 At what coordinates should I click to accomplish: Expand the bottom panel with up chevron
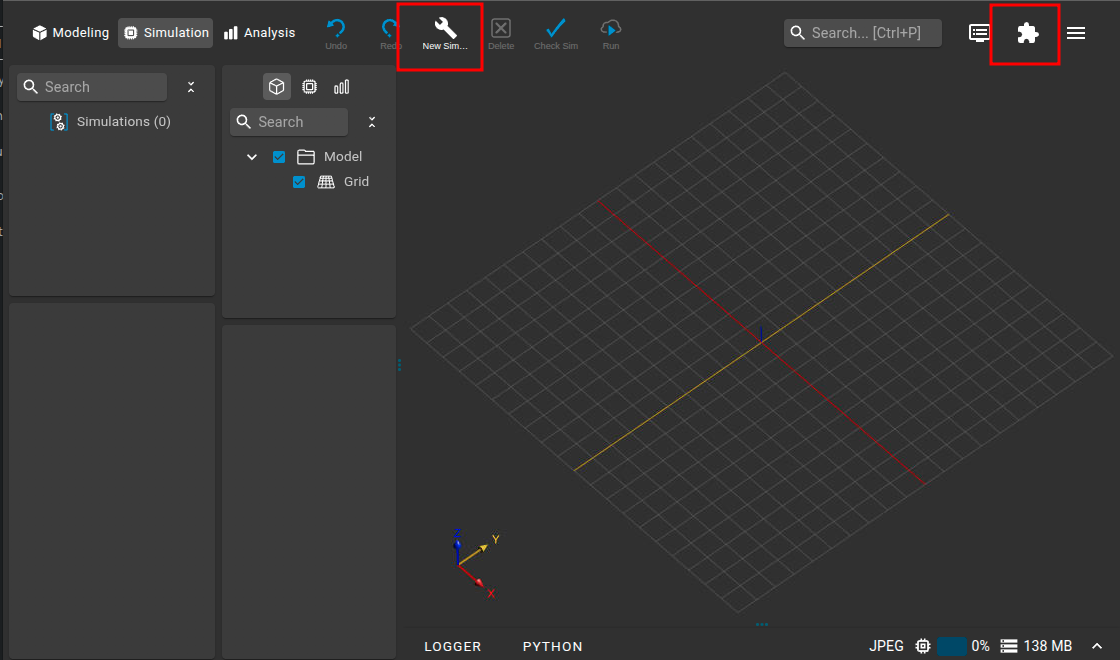tap(1097, 646)
